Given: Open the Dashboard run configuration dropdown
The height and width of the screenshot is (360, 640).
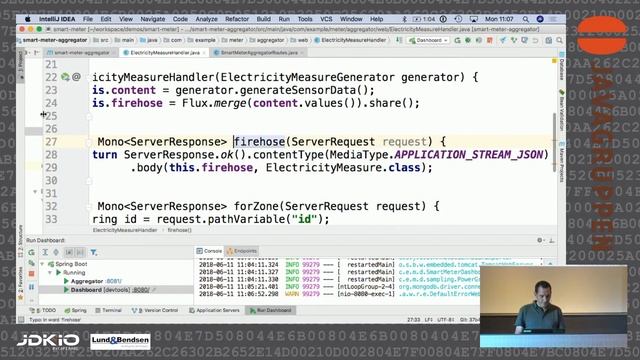Looking at the screenshot, I should [429, 40].
